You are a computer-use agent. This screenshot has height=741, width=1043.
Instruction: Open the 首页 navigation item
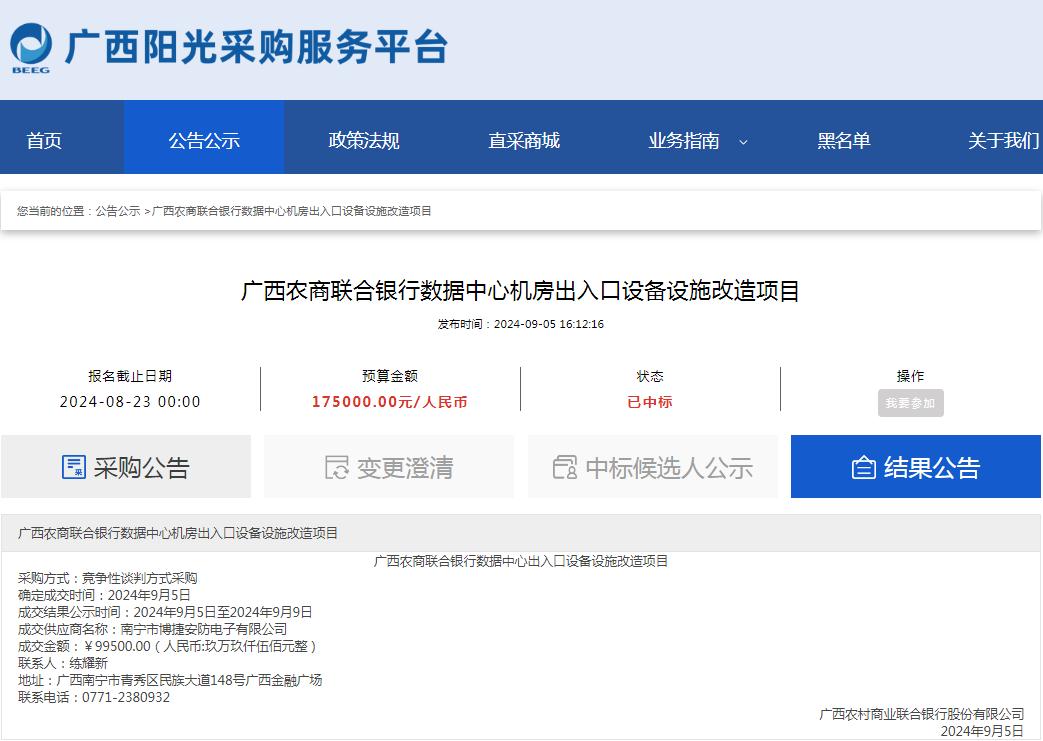tap(44, 140)
